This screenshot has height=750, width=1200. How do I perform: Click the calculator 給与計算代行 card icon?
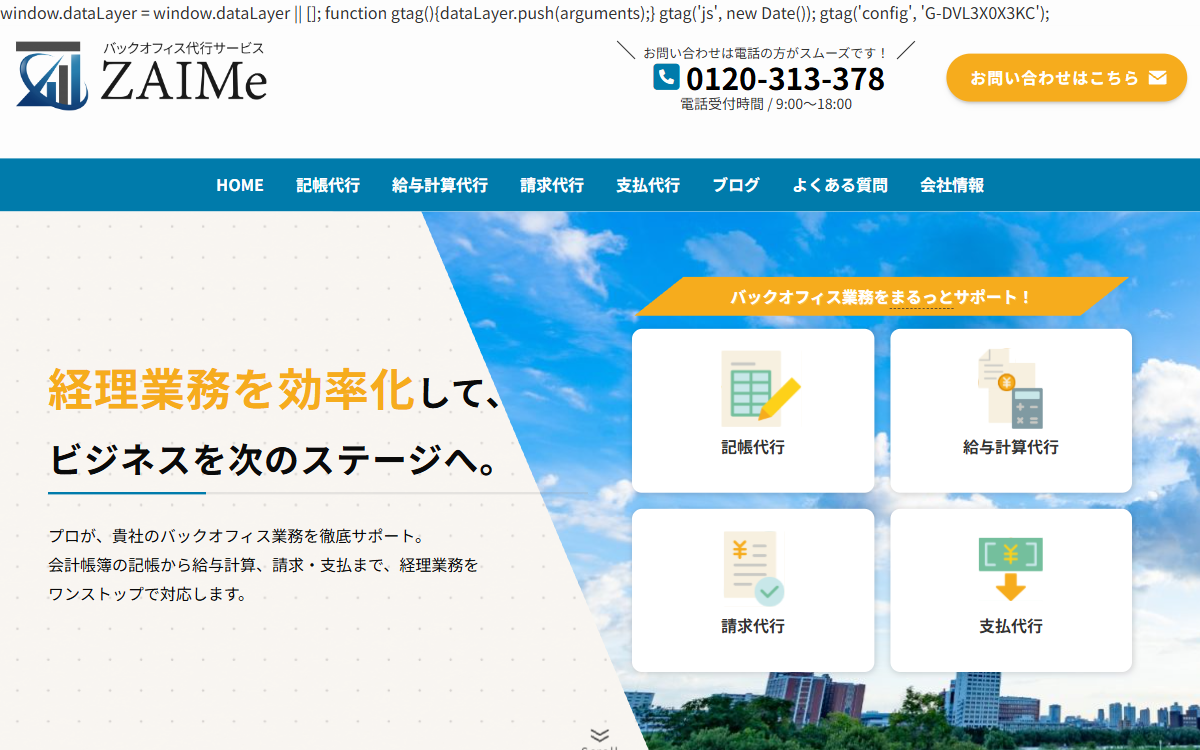[x=1010, y=388]
